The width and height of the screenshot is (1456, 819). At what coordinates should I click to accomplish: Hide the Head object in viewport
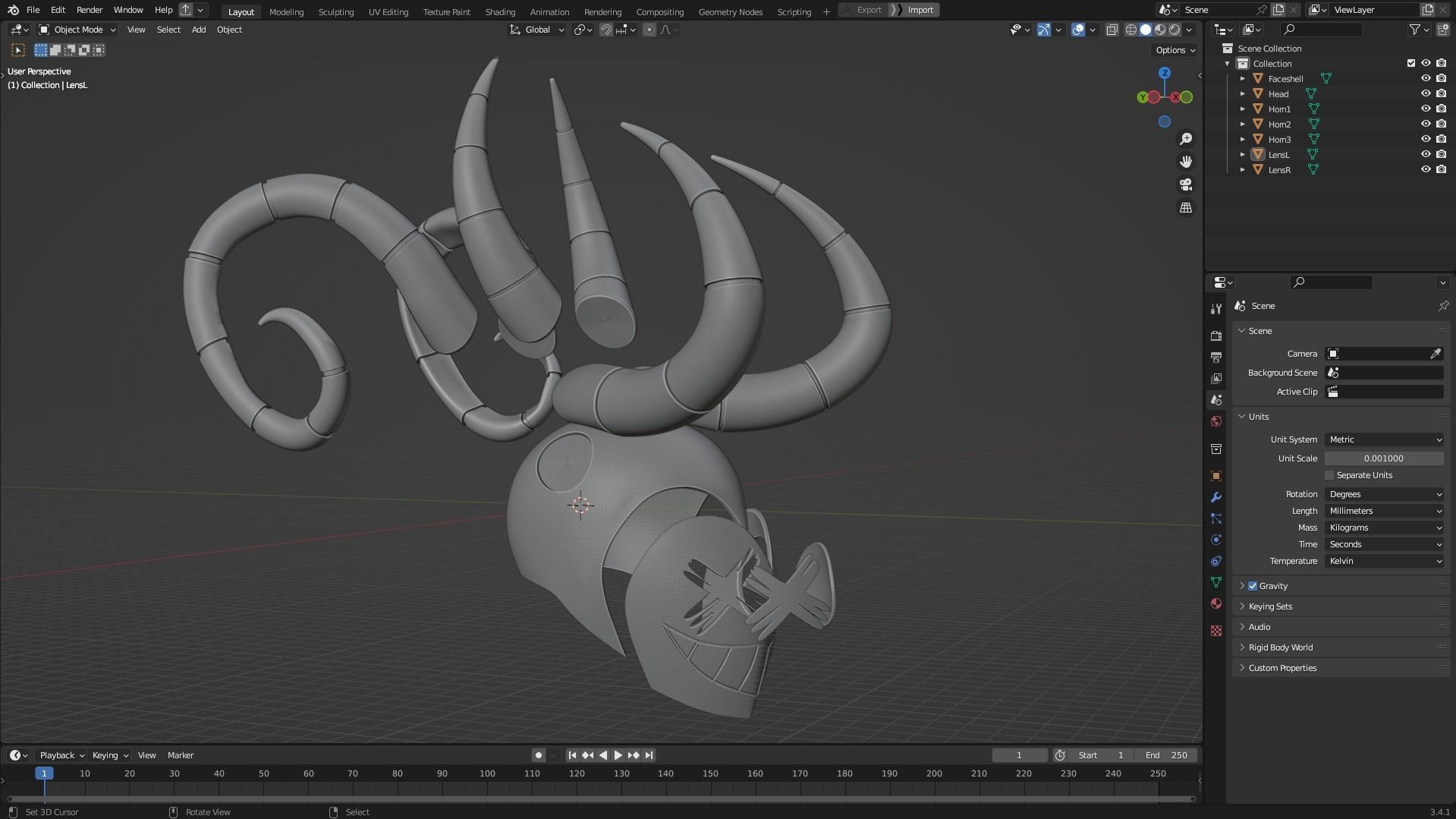point(1426,93)
